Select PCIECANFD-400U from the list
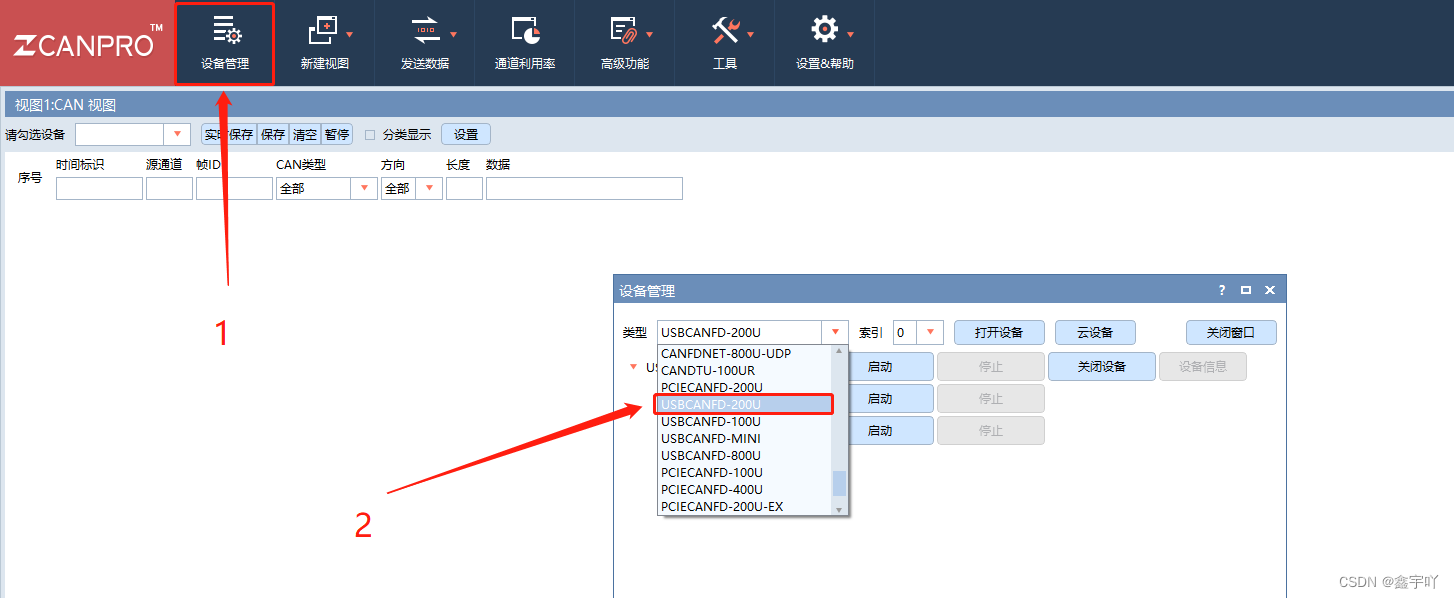 point(744,489)
